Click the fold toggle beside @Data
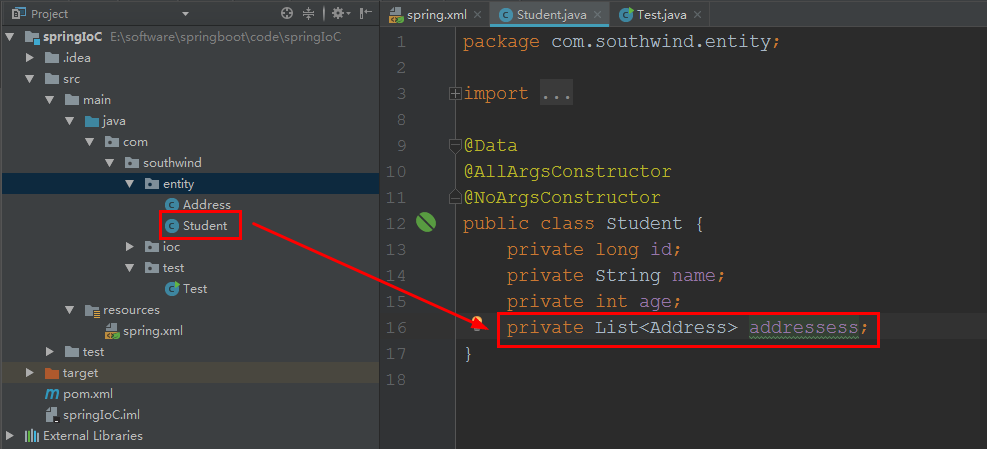Viewport: 987px width, 449px height. (454, 146)
